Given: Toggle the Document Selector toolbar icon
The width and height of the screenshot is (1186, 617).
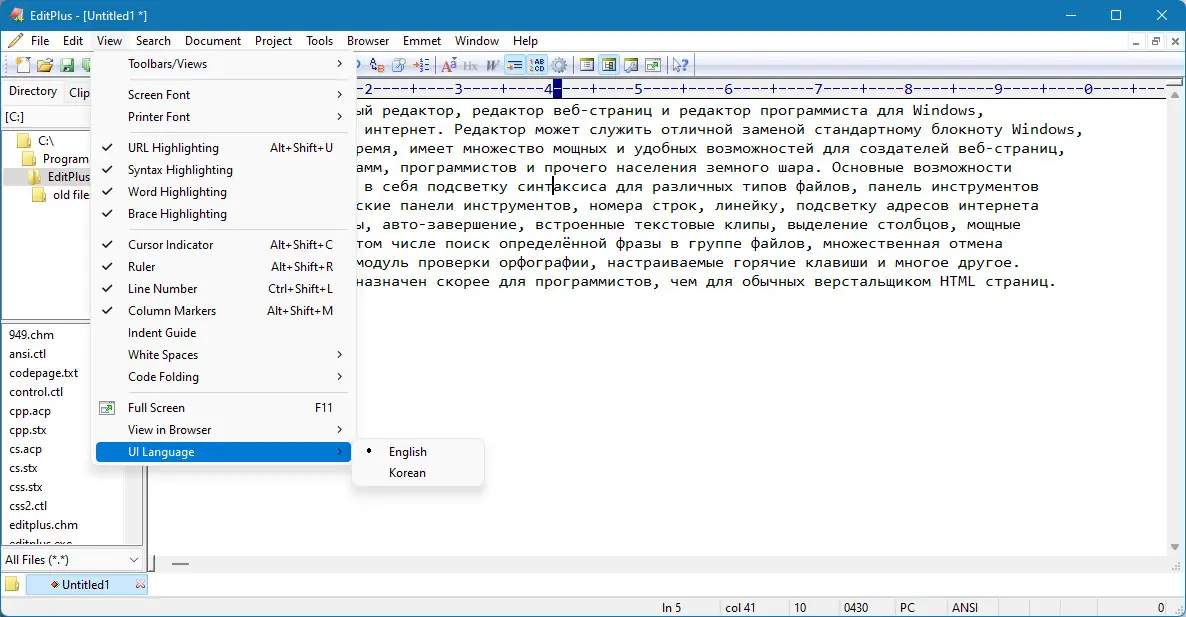Looking at the screenshot, I should [x=608, y=65].
